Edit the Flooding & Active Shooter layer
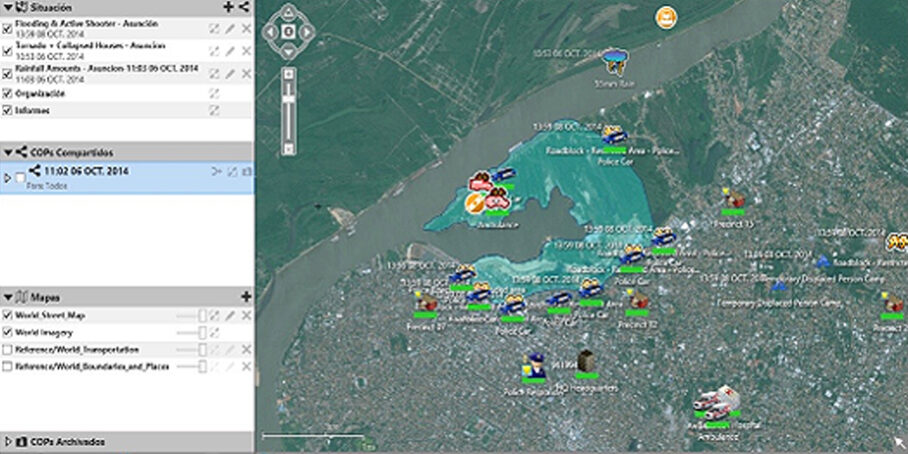The height and width of the screenshot is (454, 908). (230, 28)
